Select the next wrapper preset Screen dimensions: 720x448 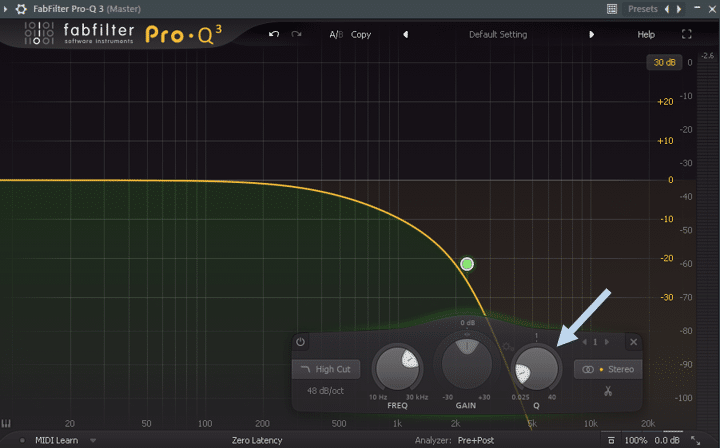coord(679,9)
